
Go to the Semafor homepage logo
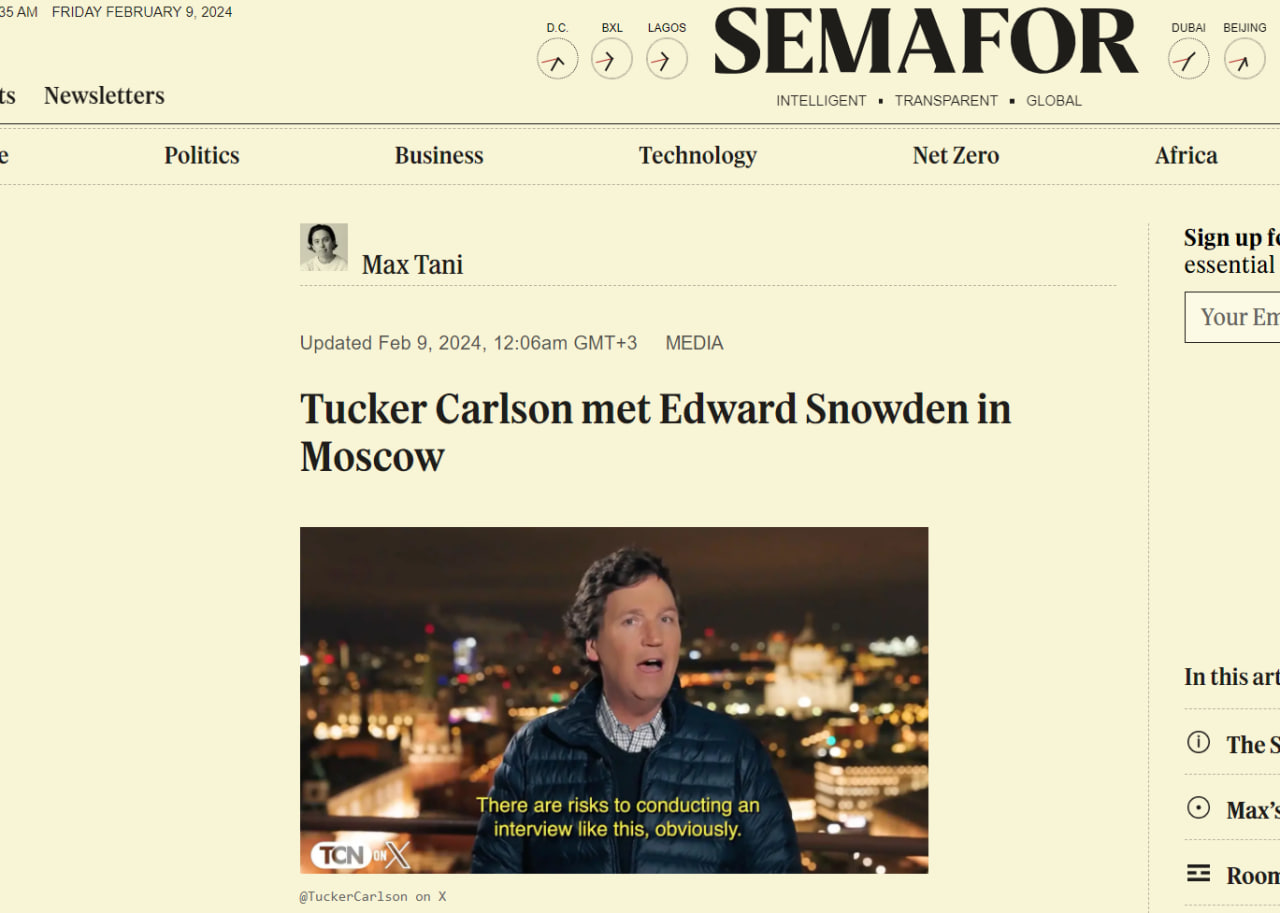click(x=926, y=42)
